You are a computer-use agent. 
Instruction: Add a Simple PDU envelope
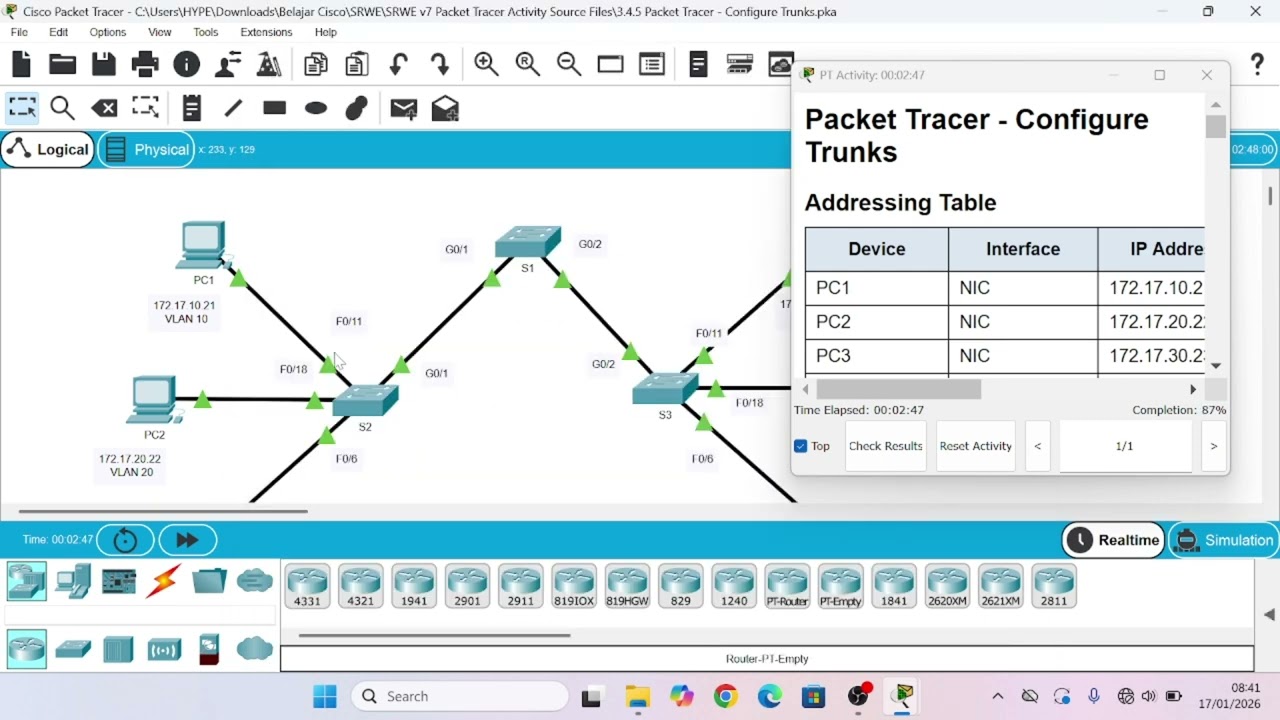(x=404, y=109)
